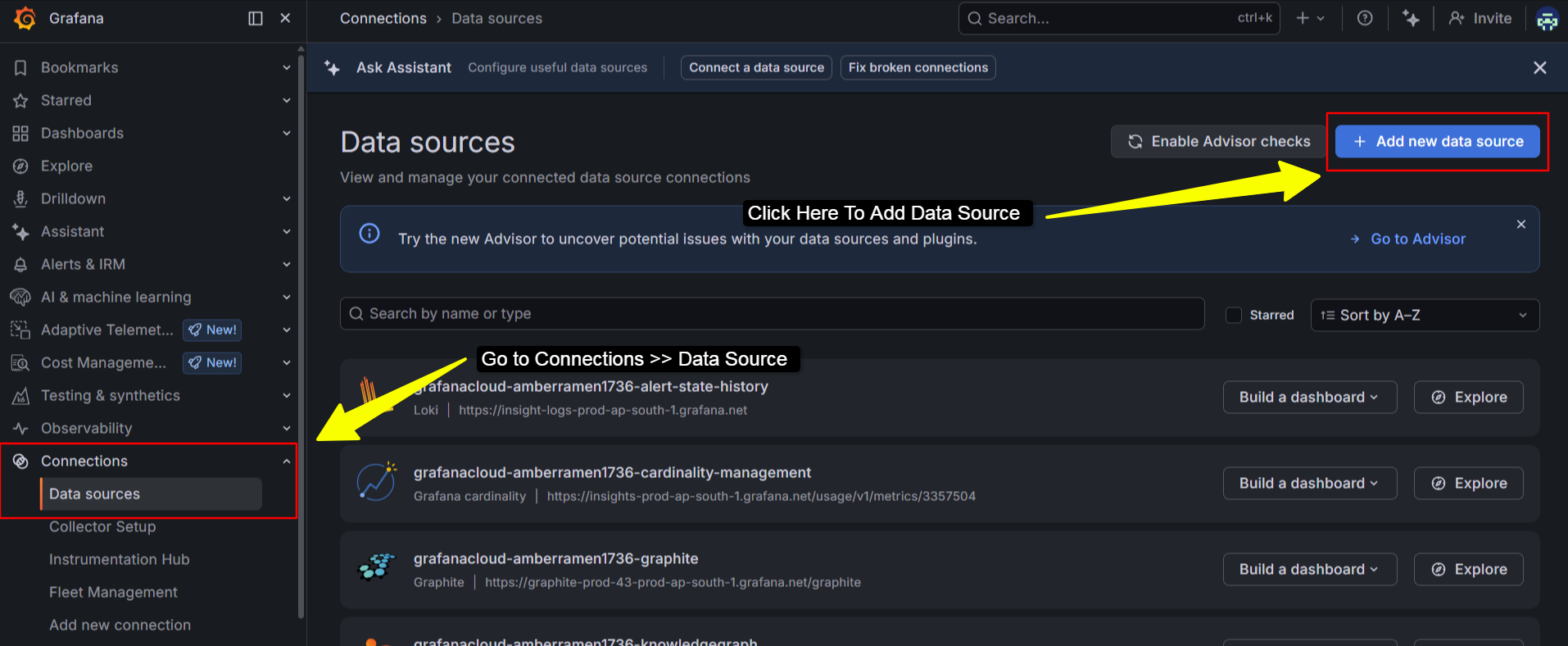Close the Ask Assistant banner
The image size is (1568, 646).
click(1540, 67)
